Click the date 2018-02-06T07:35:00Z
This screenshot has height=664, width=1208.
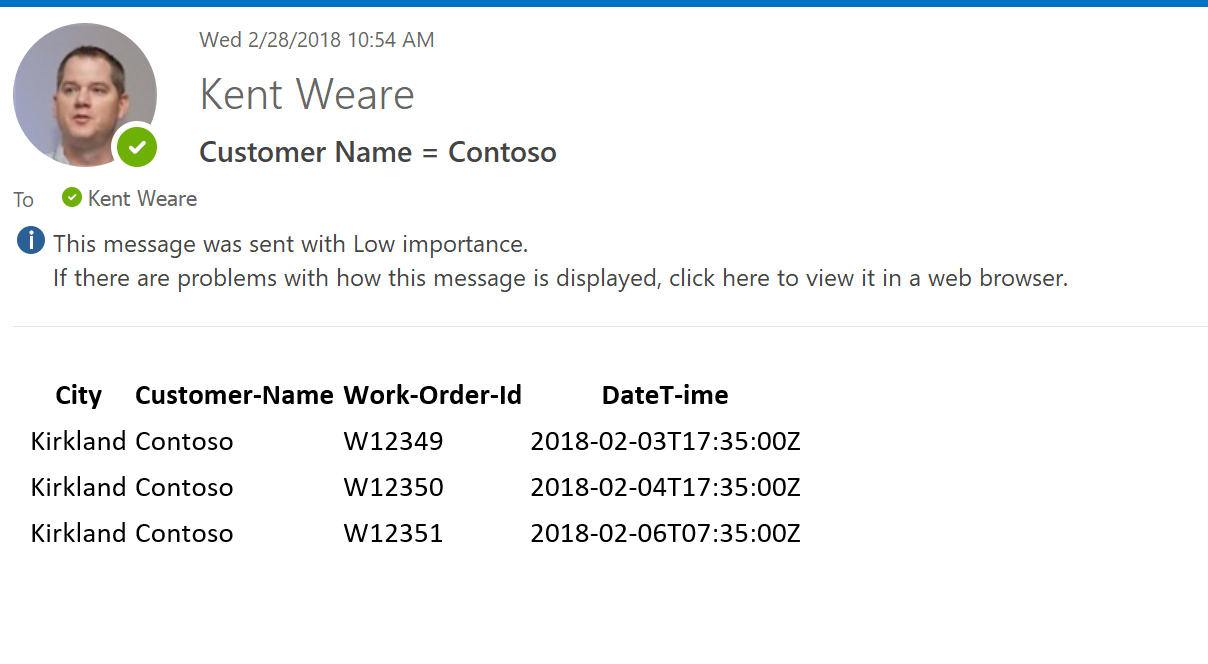pyautogui.click(x=665, y=533)
